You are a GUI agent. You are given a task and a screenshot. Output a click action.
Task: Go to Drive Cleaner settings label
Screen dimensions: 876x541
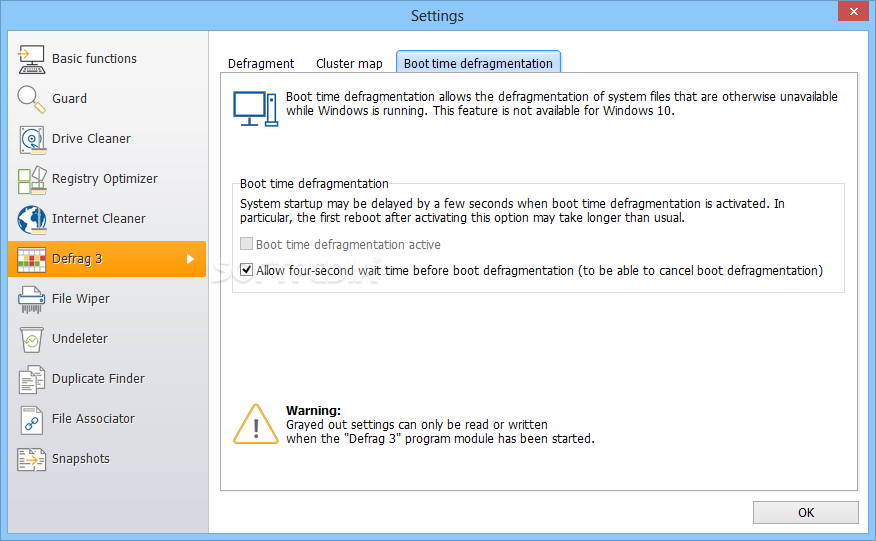pos(91,139)
